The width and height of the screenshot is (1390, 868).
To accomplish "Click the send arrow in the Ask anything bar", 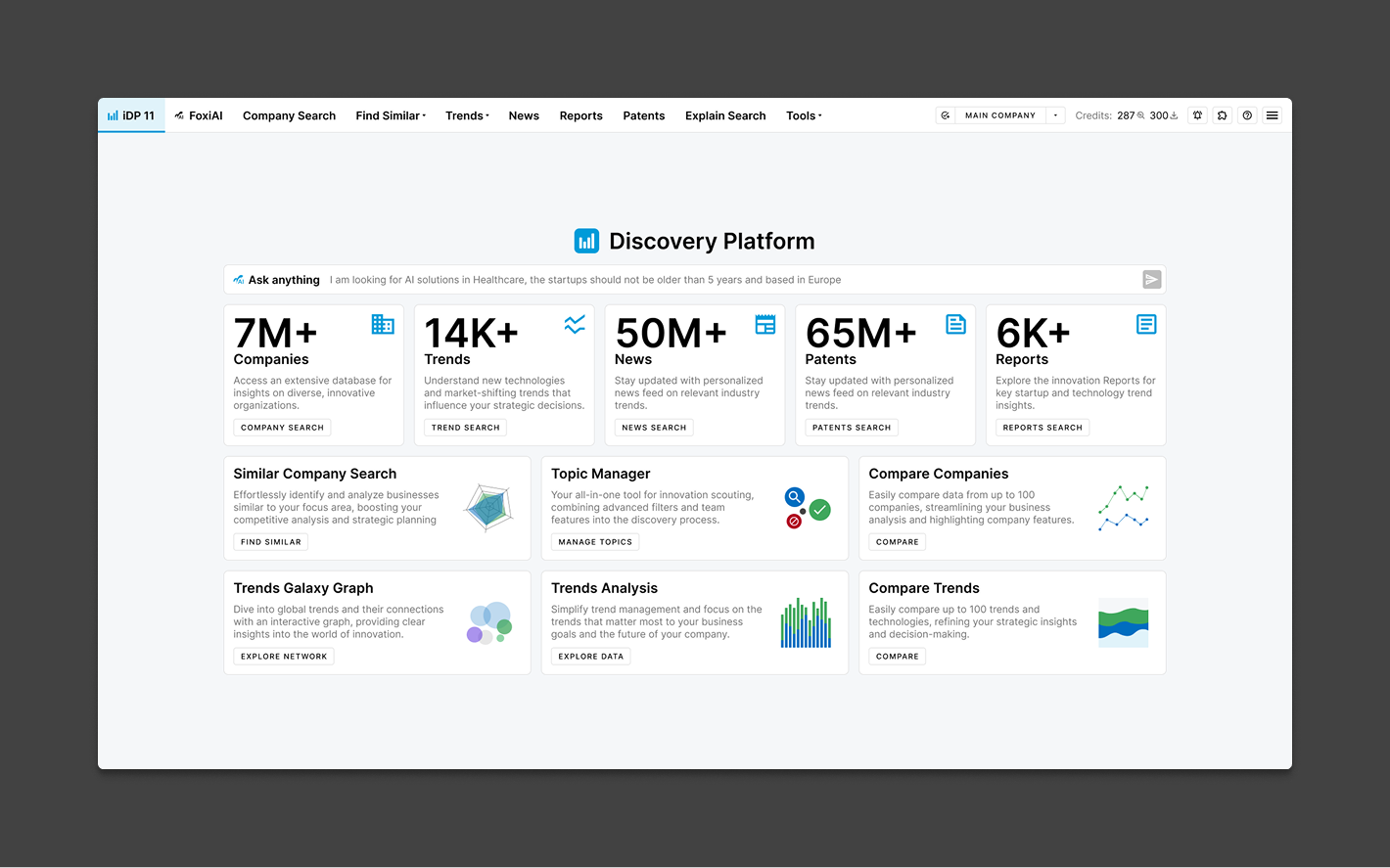I will [1151, 279].
